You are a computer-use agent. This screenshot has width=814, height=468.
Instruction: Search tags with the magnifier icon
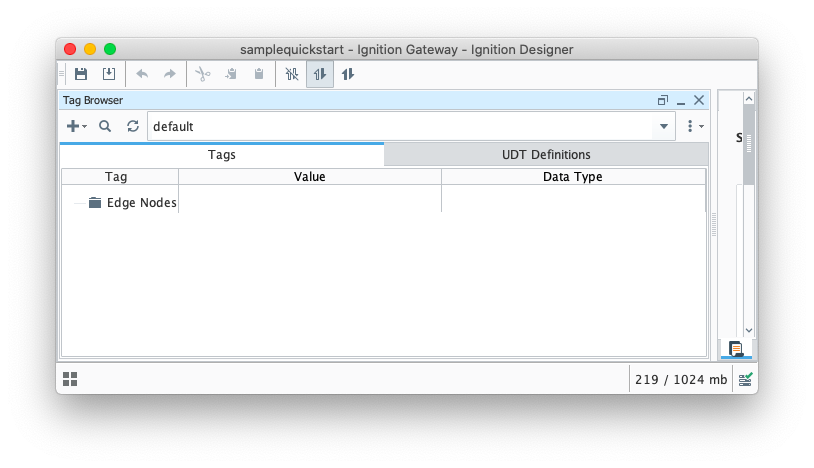coord(105,126)
